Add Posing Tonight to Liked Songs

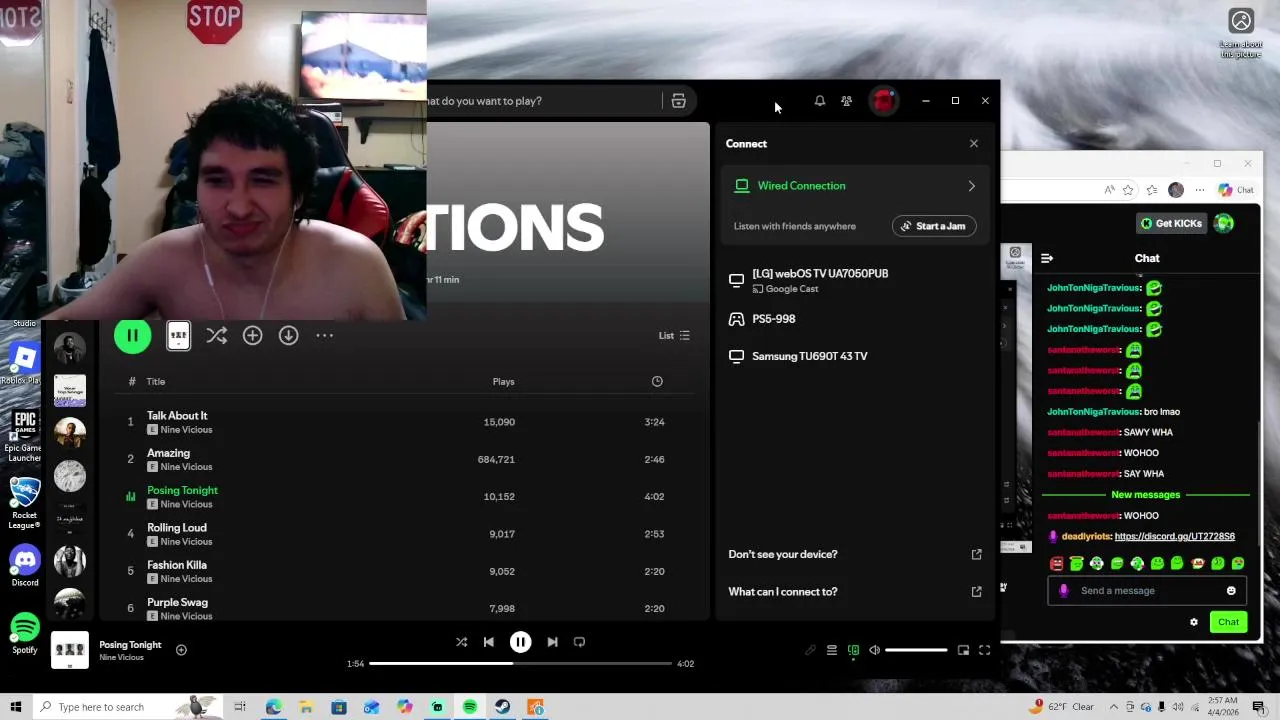point(181,650)
